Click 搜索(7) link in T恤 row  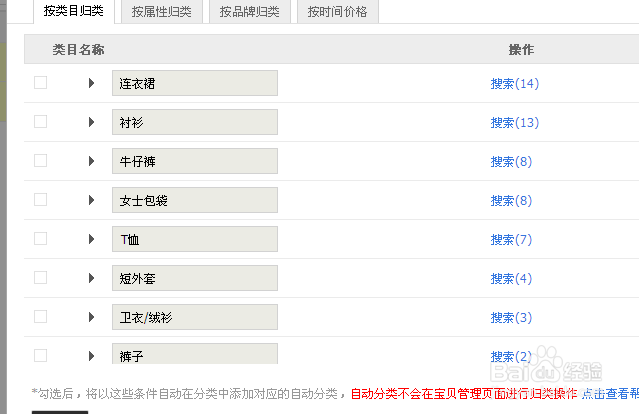point(511,240)
